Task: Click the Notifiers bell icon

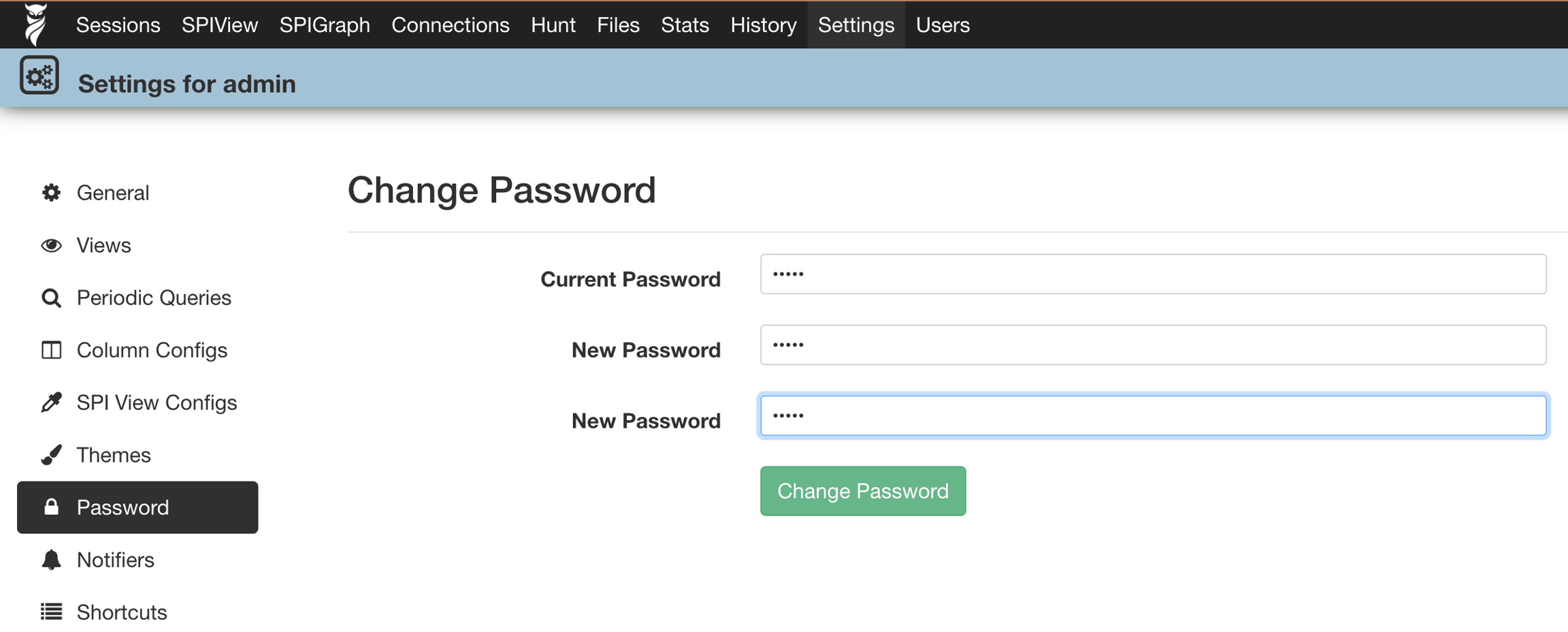Action: click(x=51, y=560)
